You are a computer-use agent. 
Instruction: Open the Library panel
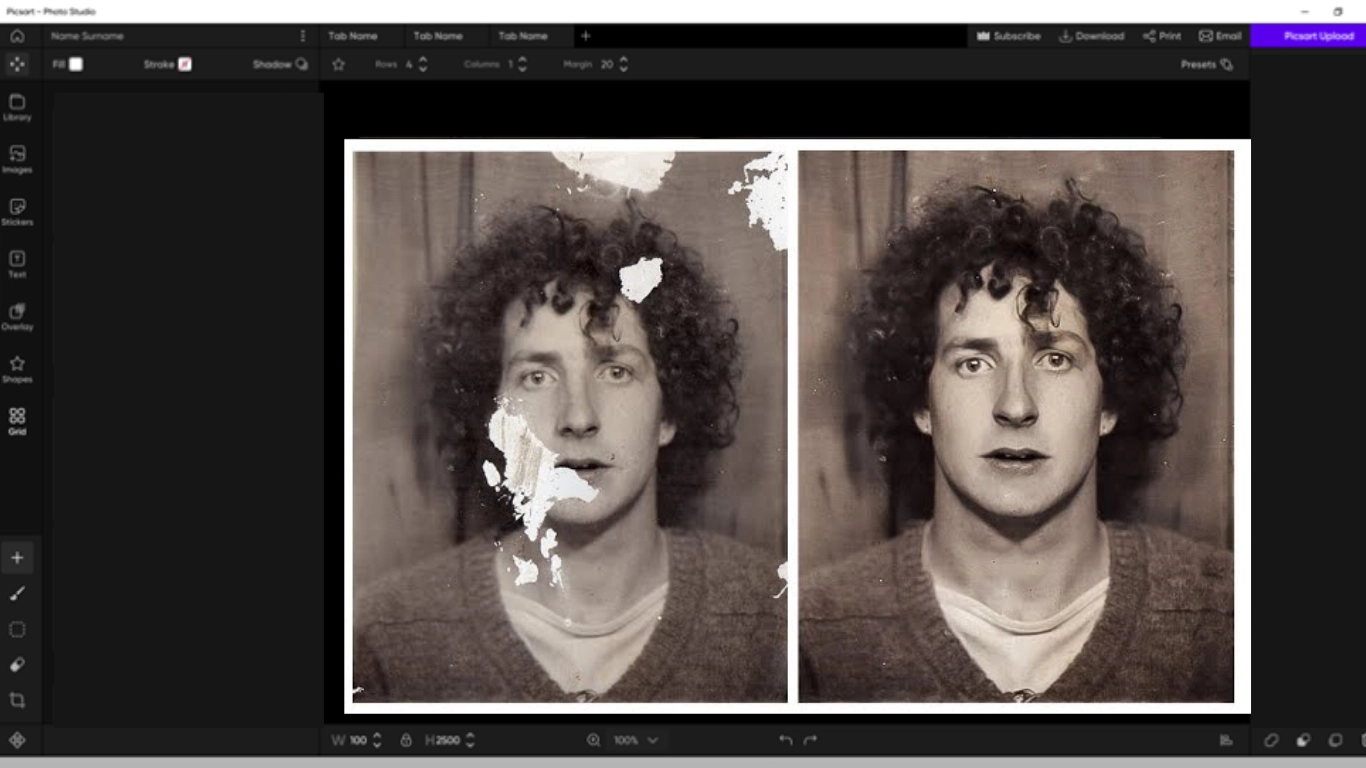(x=17, y=107)
